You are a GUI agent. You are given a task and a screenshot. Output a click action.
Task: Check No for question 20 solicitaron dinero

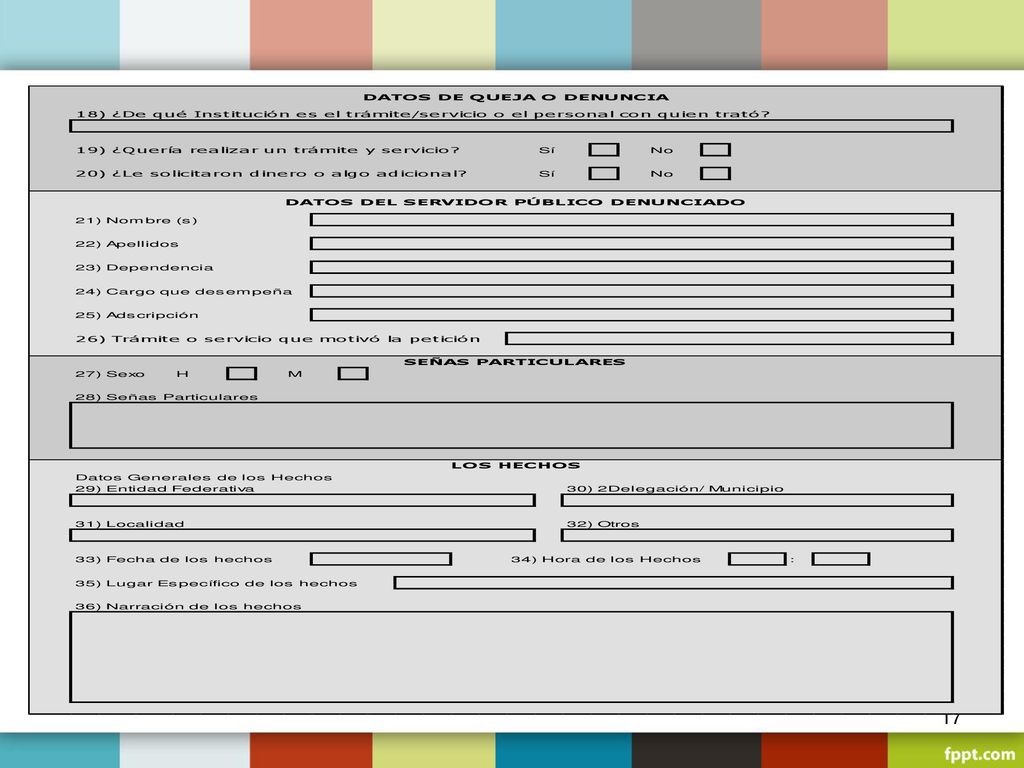tap(715, 173)
